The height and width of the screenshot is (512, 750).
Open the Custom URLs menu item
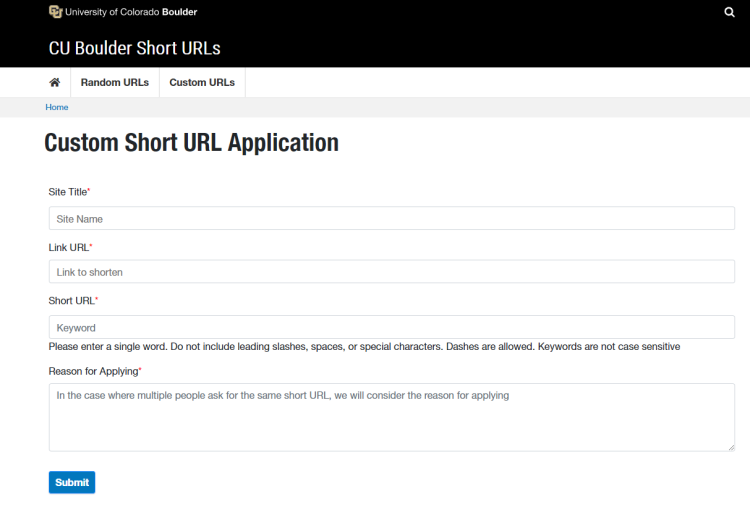coord(202,82)
